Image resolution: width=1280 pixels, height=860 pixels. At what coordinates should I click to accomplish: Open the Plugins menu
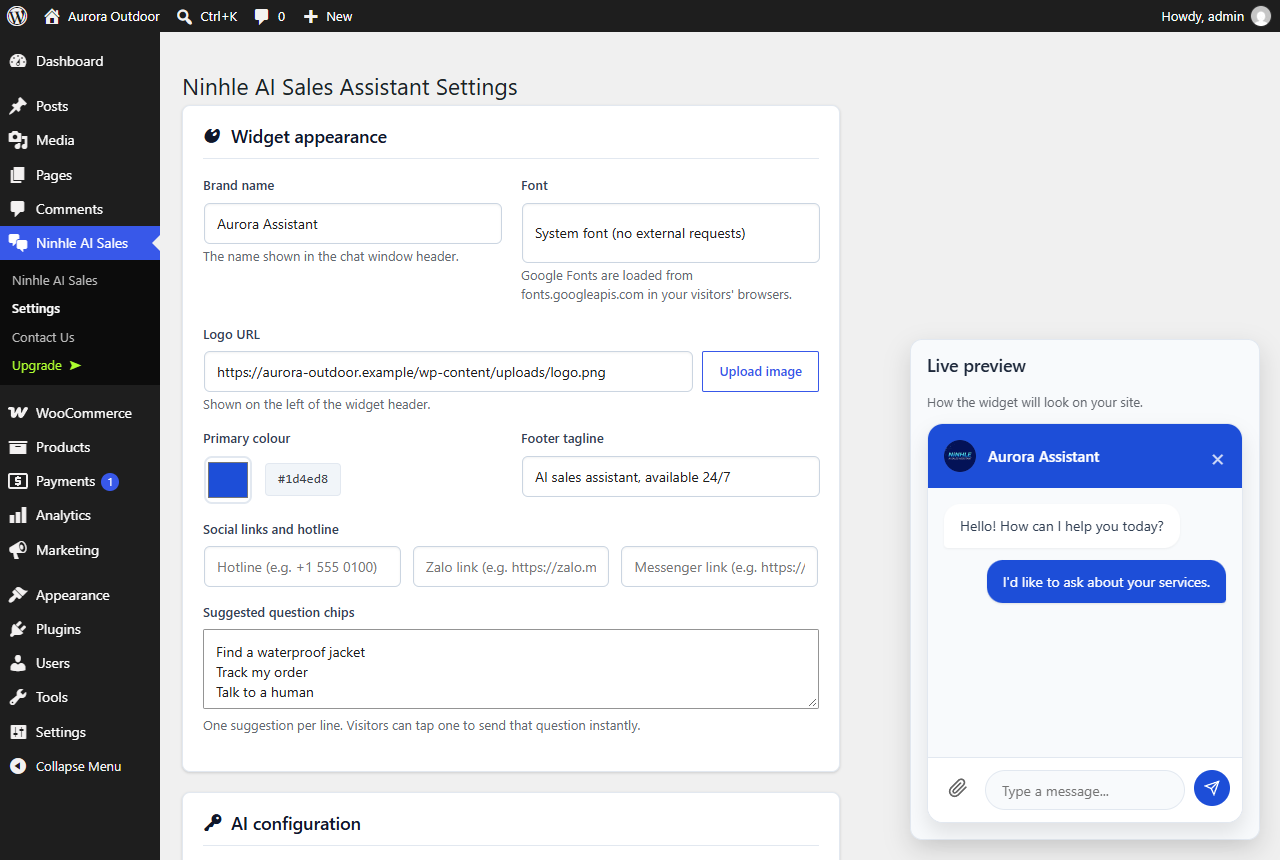pos(80,629)
